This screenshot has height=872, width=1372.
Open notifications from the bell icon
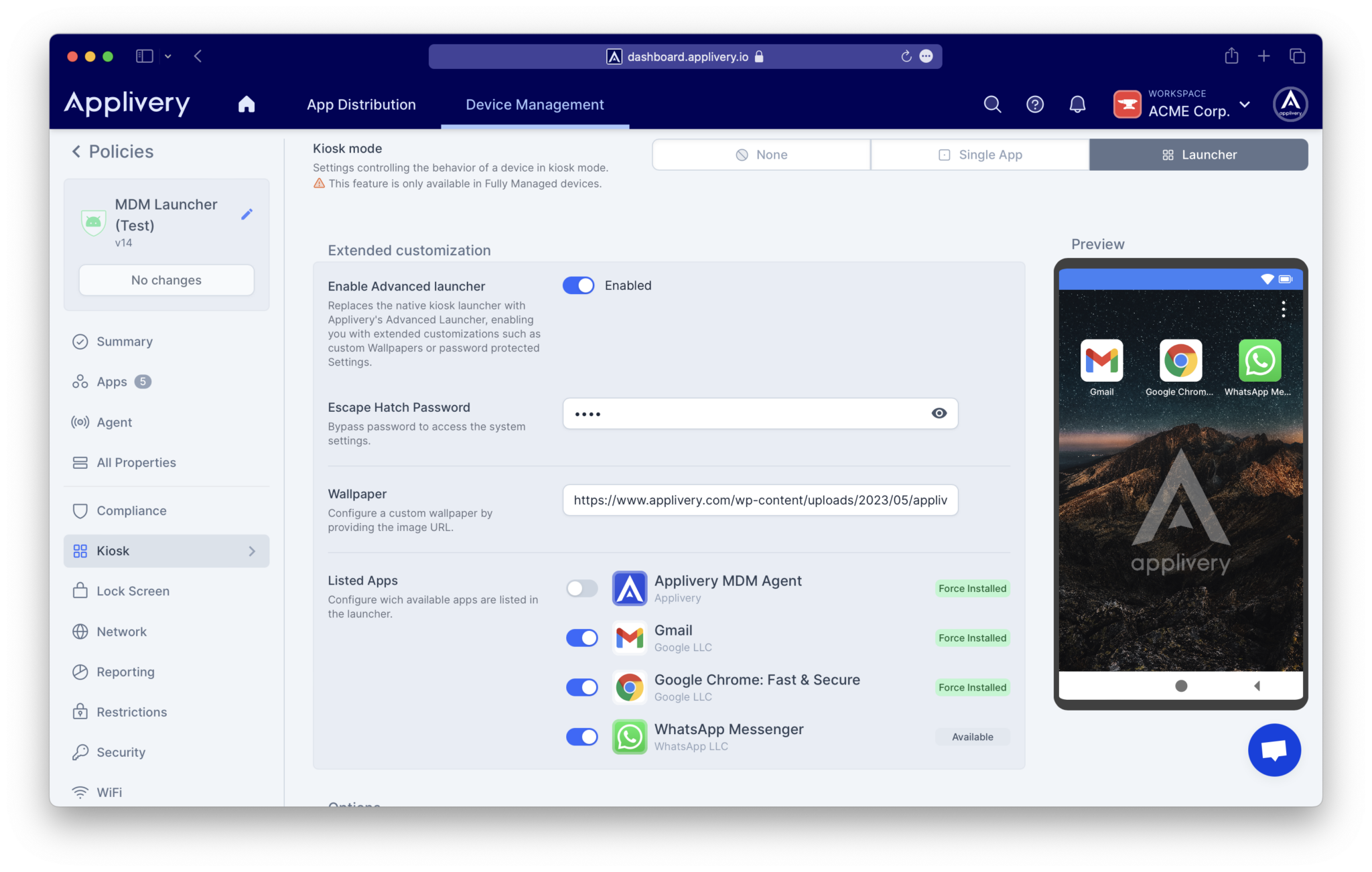[x=1077, y=104]
